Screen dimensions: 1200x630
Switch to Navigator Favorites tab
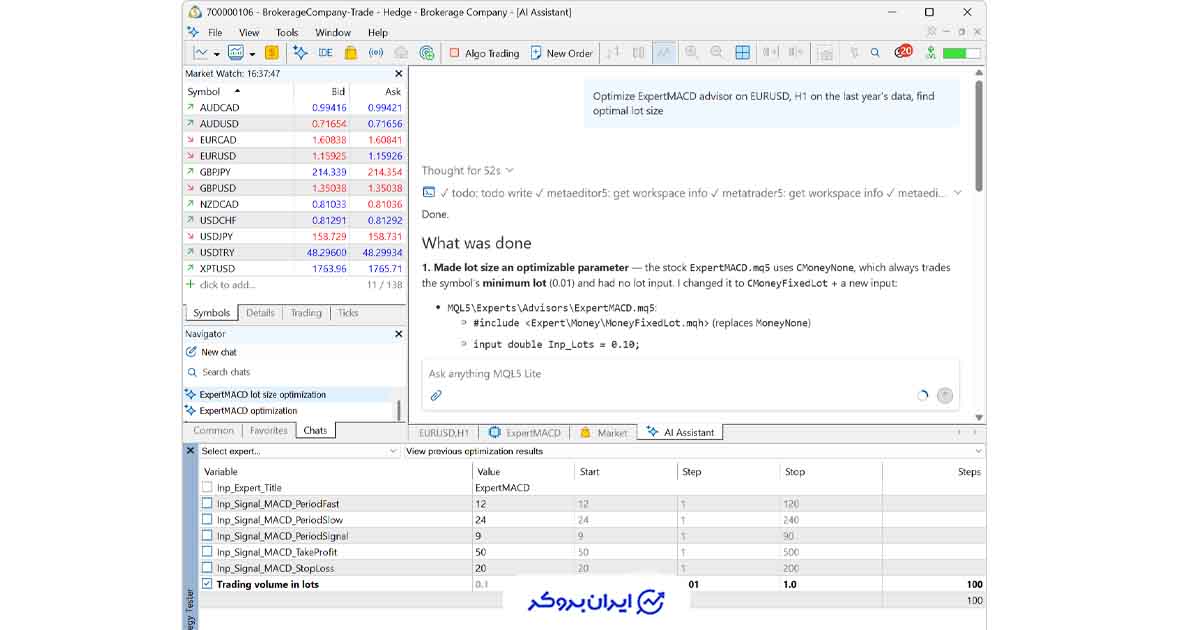point(269,431)
